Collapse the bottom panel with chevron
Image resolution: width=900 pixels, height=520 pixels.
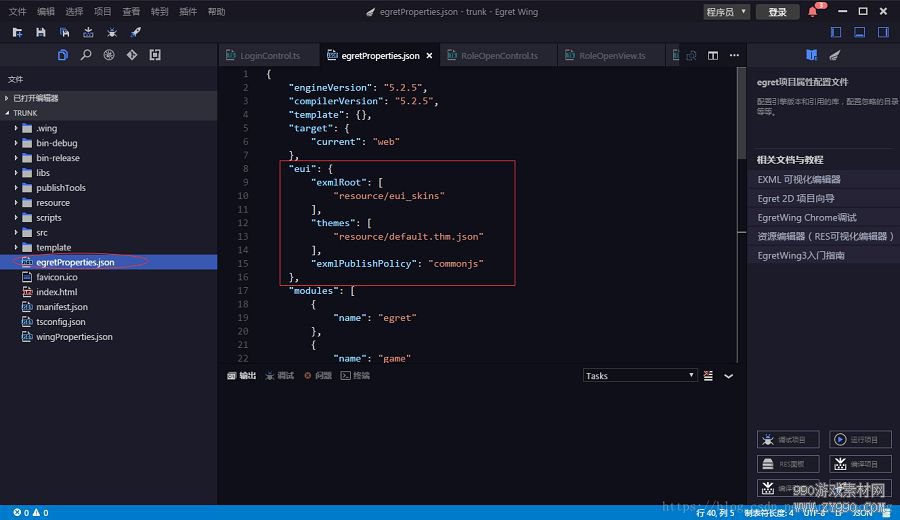pyautogui.click(x=729, y=376)
